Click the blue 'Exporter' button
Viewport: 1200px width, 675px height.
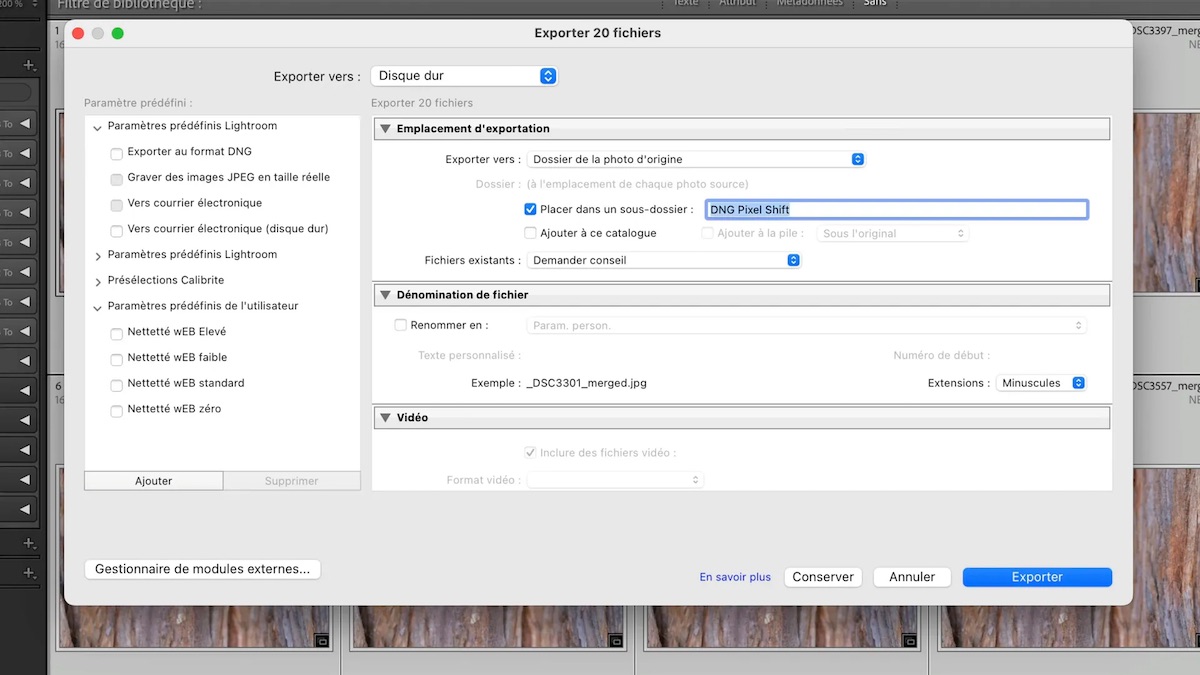pos(1037,577)
